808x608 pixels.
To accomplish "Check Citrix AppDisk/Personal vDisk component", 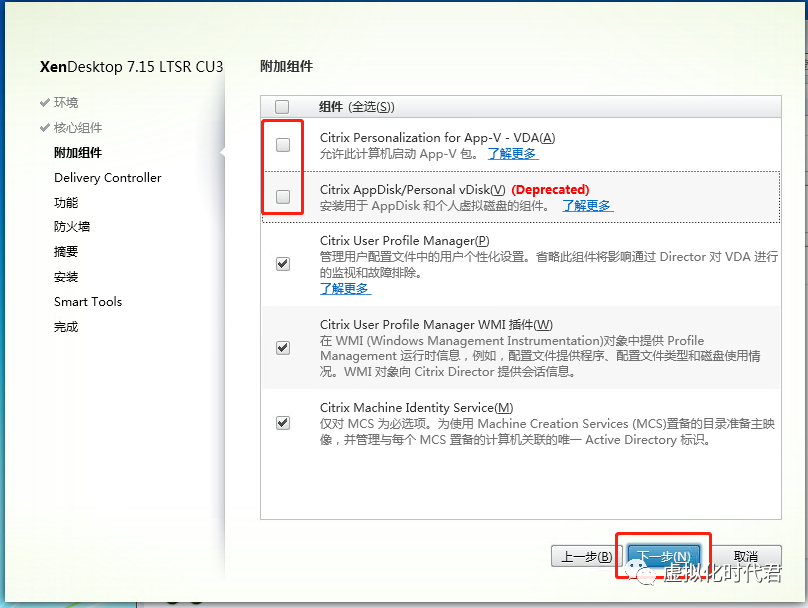I will pyautogui.click(x=283, y=196).
